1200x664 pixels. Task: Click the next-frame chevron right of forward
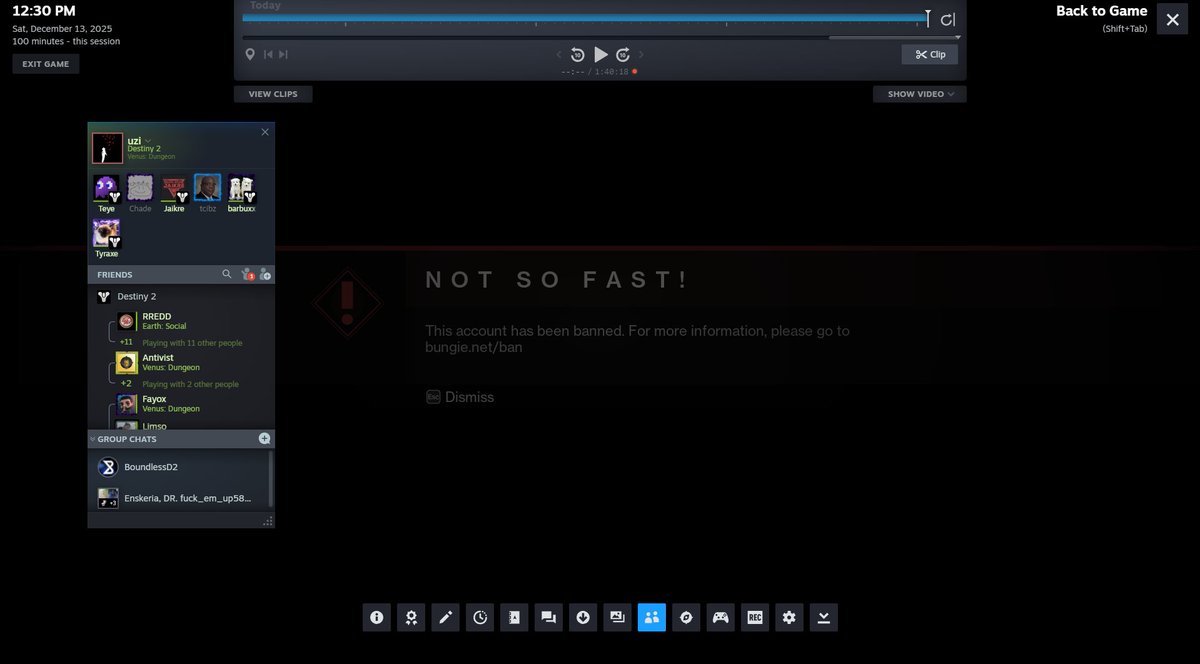point(641,54)
